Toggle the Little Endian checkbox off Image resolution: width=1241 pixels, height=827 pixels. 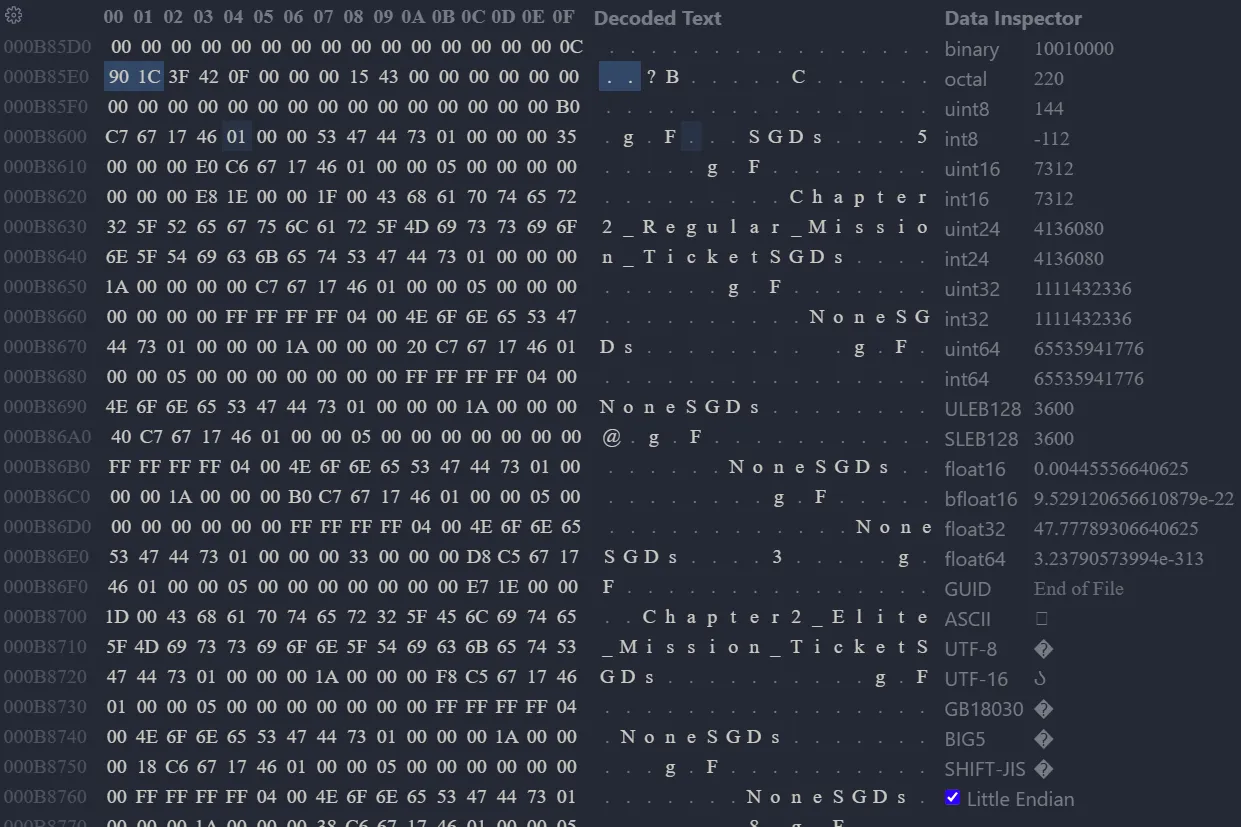(953, 797)
